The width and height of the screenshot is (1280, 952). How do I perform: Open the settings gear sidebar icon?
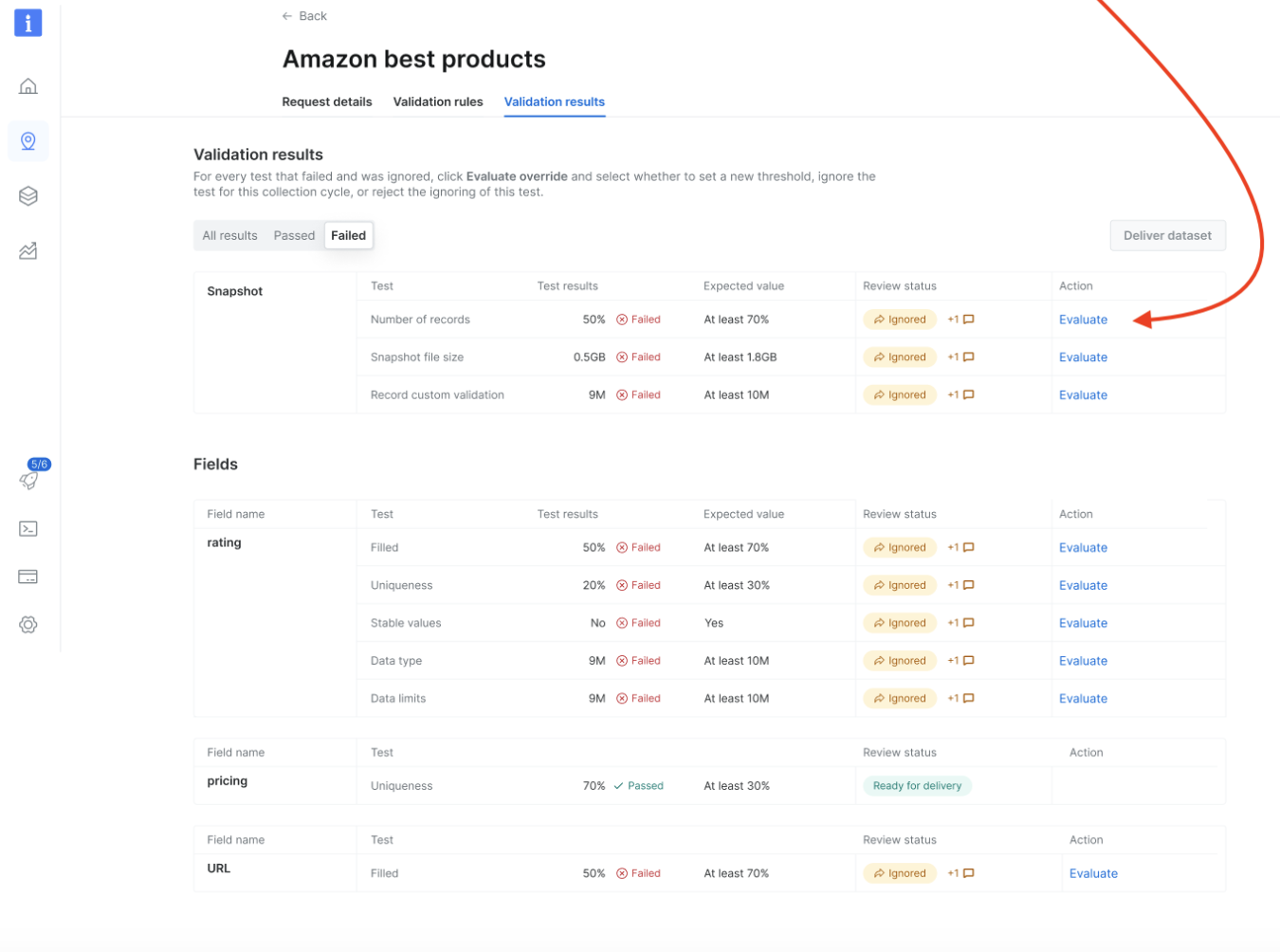tap(28, 625)
